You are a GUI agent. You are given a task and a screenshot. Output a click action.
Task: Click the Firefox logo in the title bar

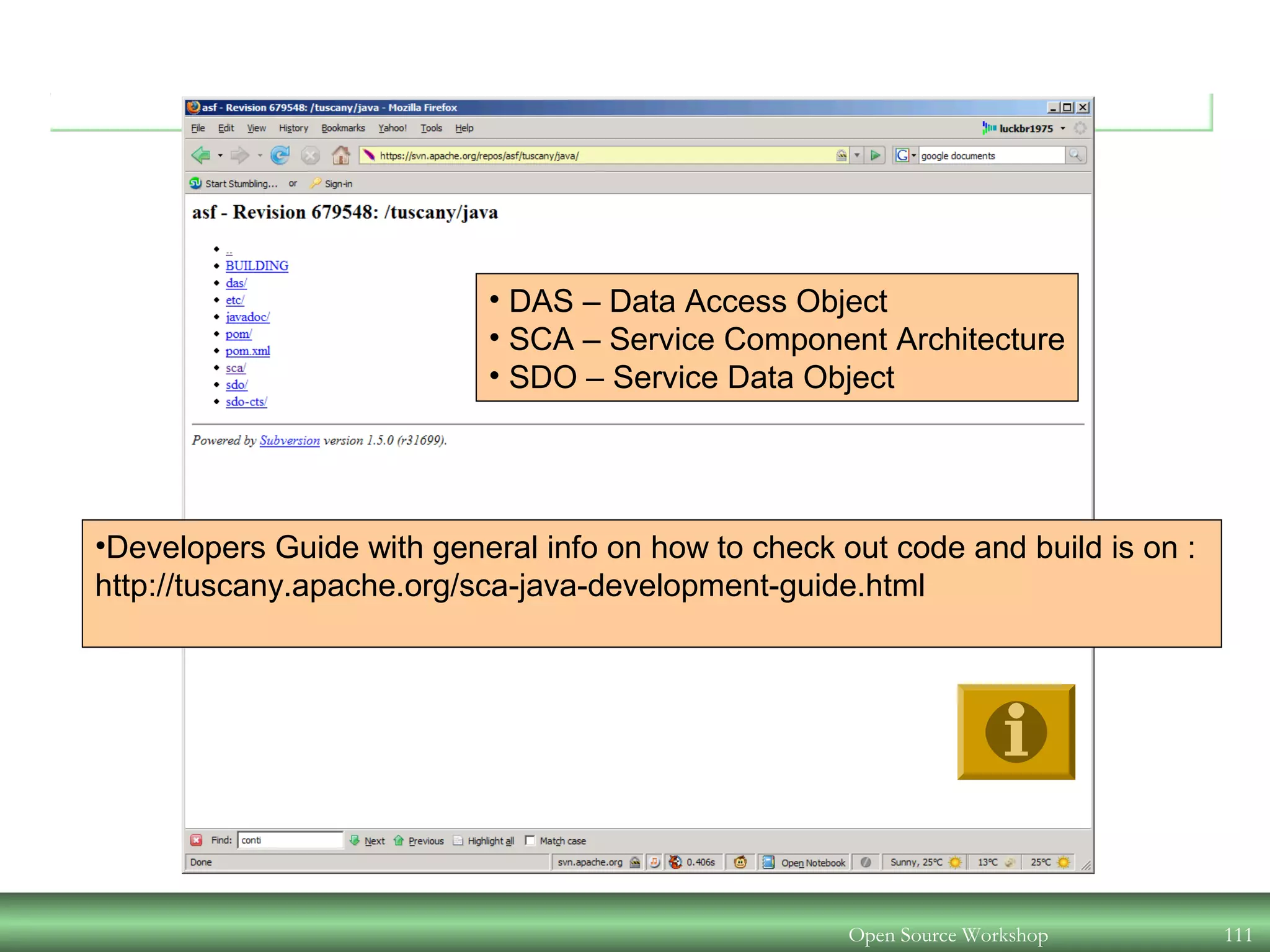[x=193, y=107]
